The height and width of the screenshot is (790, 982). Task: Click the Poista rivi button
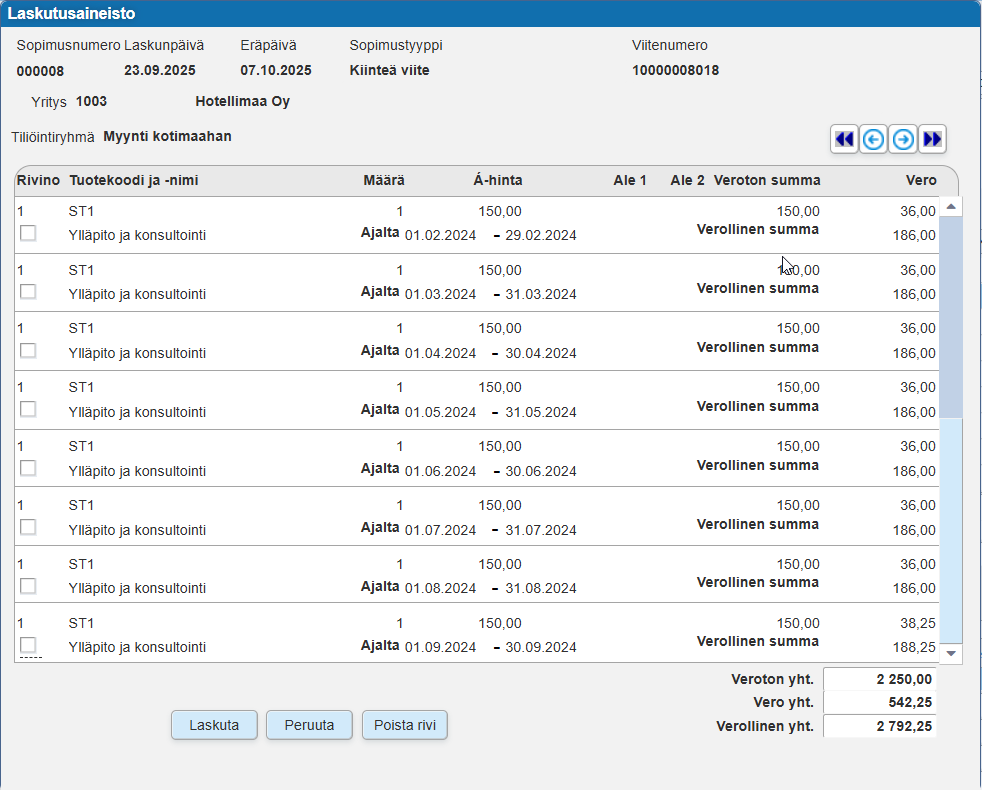coord(405,725)
